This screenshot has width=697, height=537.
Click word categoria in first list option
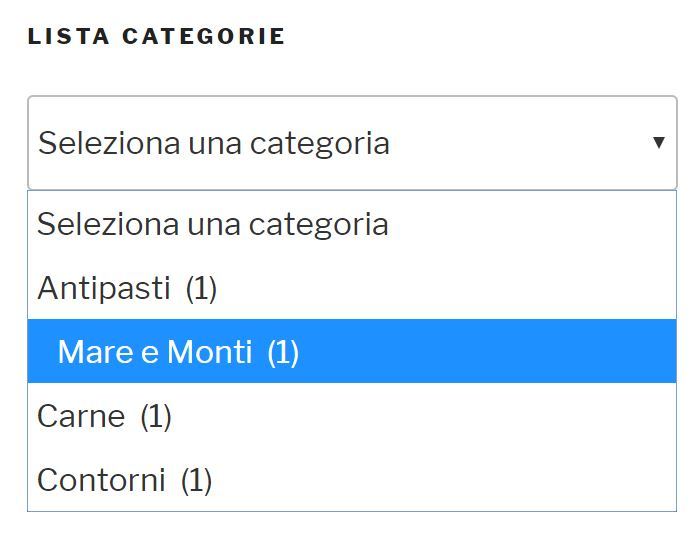319,225
